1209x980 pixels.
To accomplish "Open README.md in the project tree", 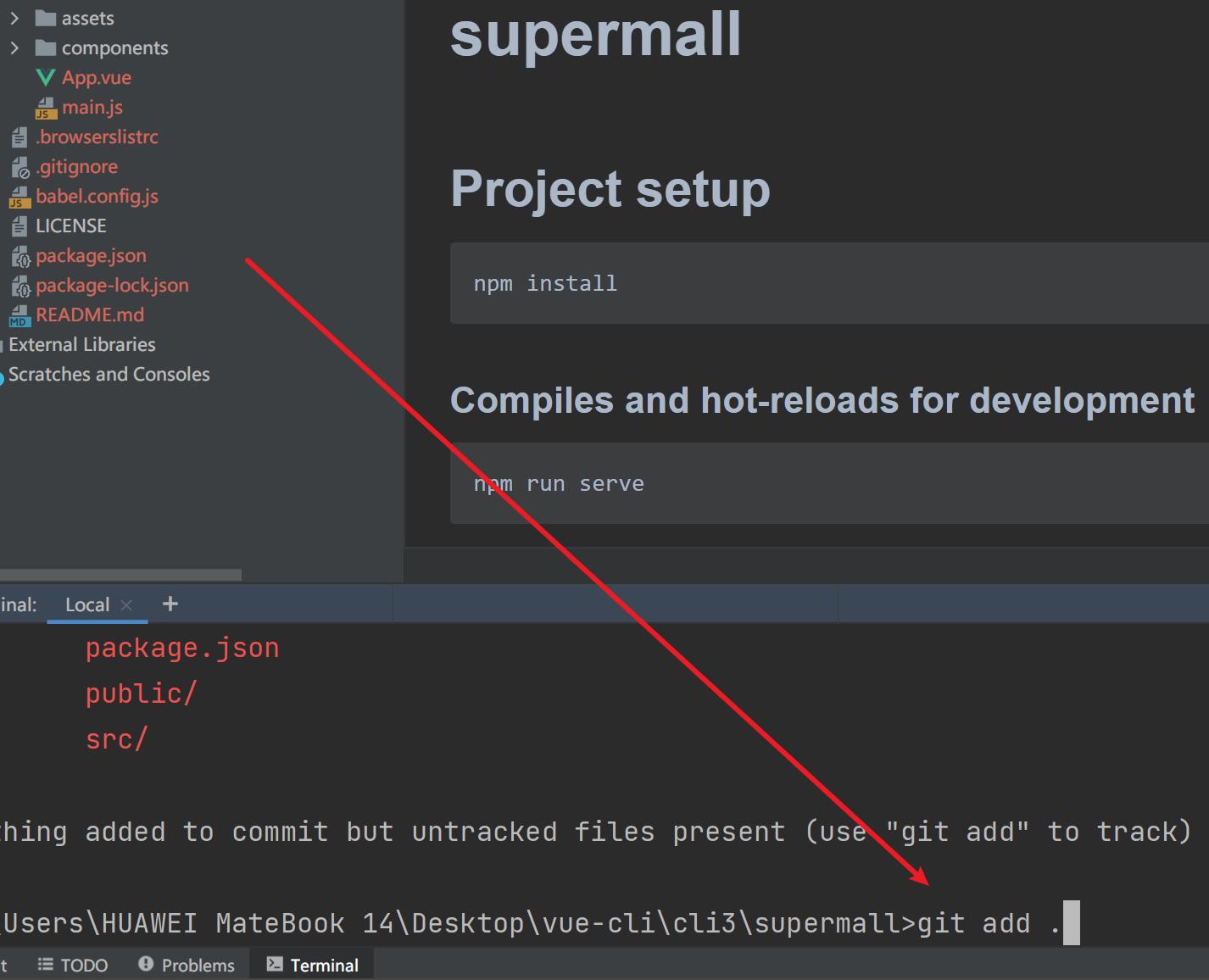I will pos(90,315).
